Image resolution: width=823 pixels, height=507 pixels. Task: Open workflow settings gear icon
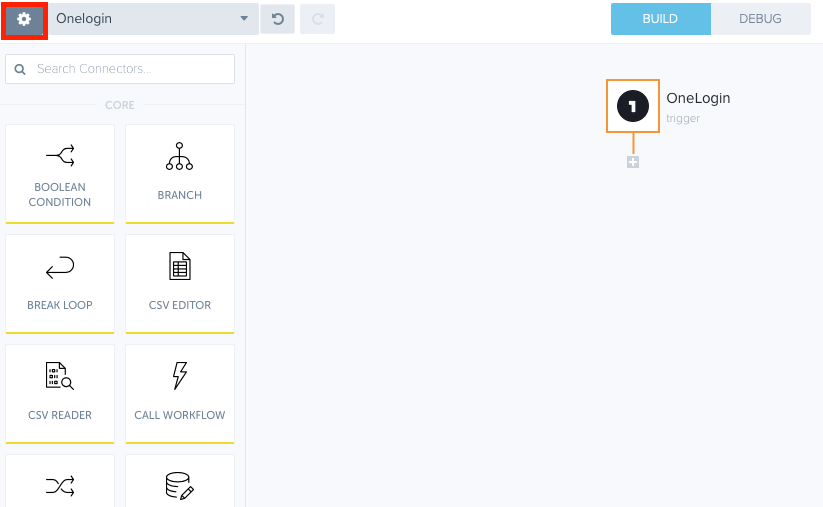(24, 20)
